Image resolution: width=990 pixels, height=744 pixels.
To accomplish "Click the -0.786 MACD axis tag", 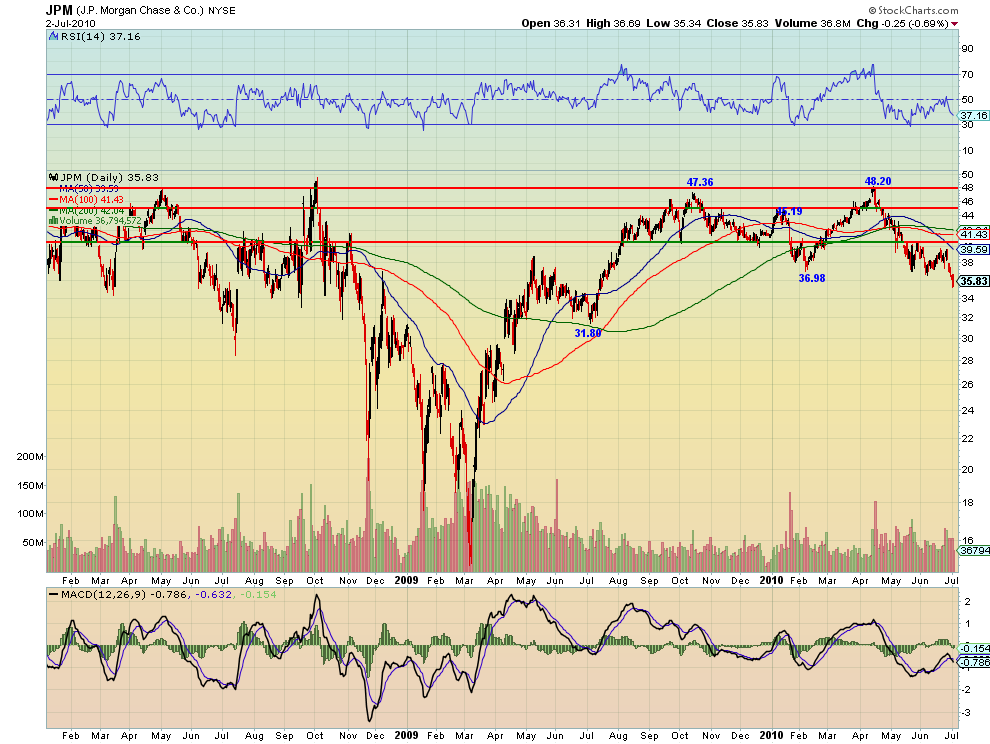I will click(974, 662).
